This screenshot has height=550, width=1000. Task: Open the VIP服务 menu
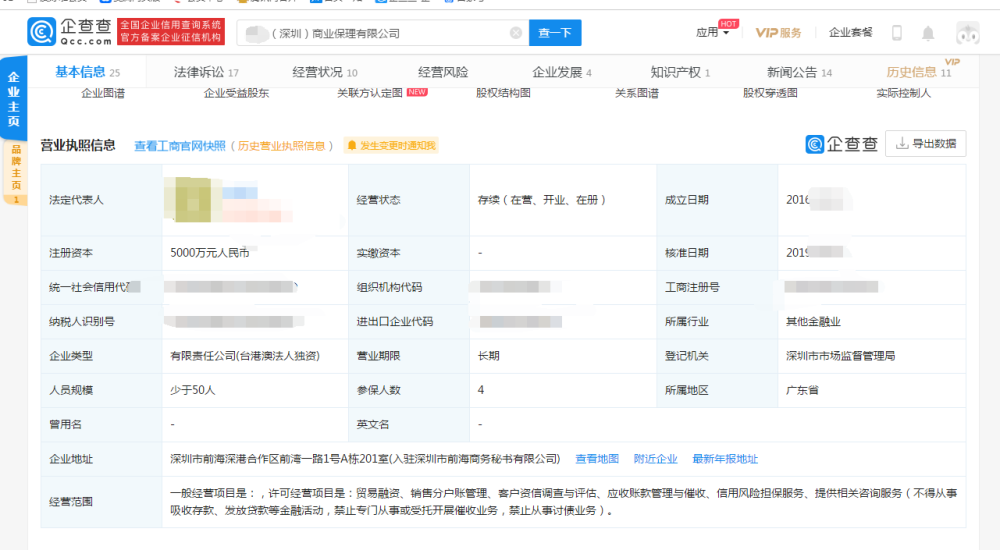pos(778,33)
